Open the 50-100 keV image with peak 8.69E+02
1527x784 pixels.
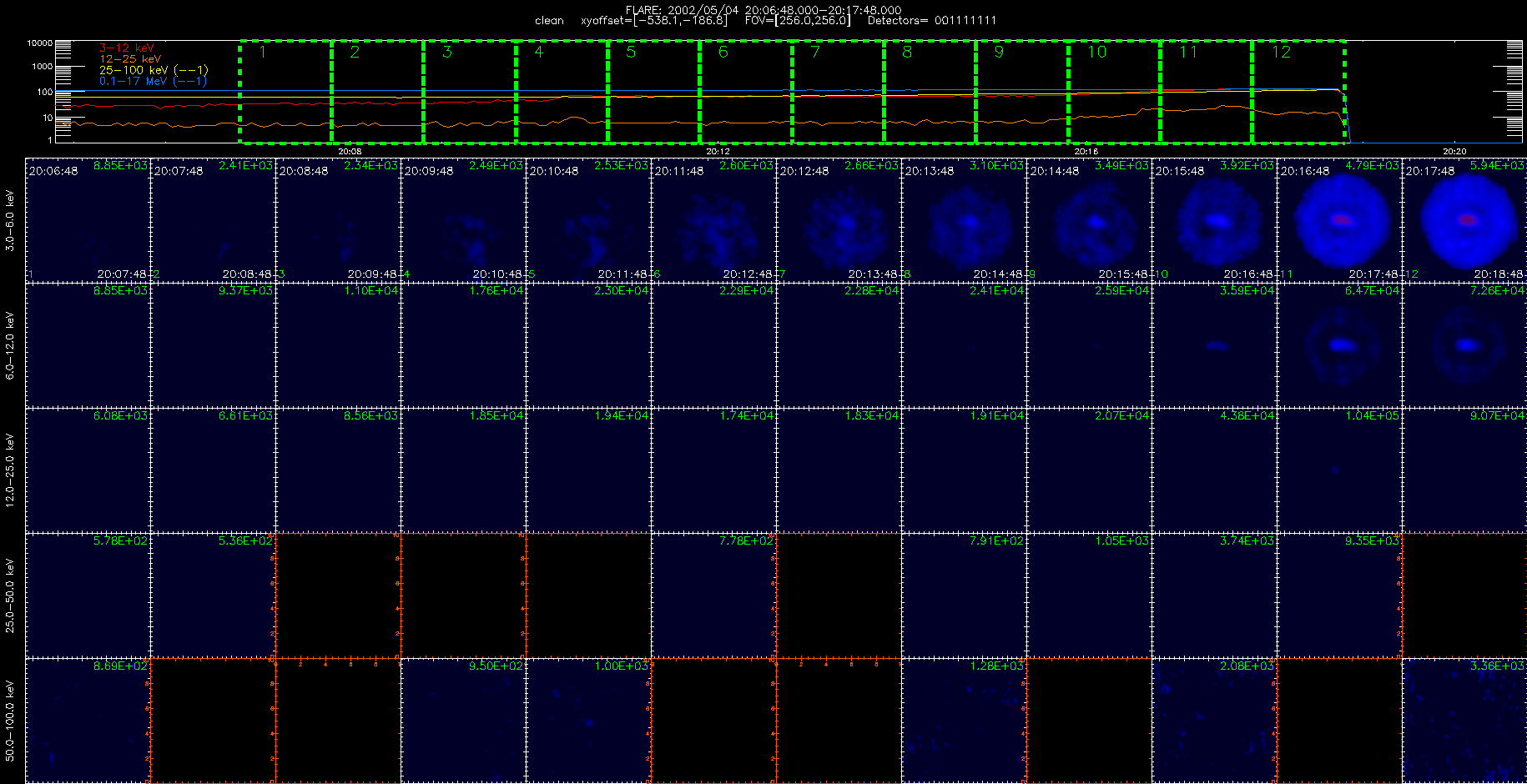pos(88,721)
